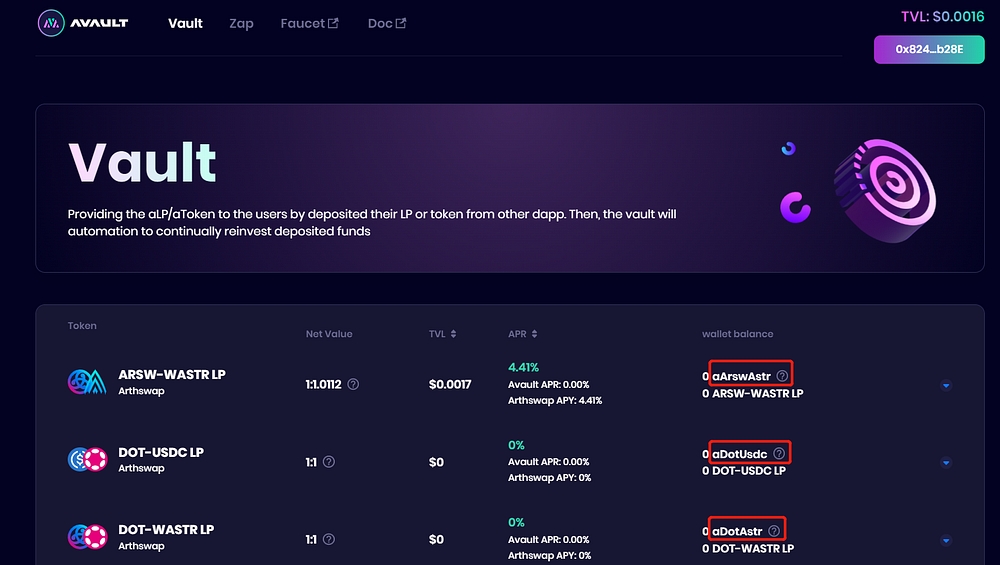Click Net Value help icon for DOT-WASTR

[329, 539]
